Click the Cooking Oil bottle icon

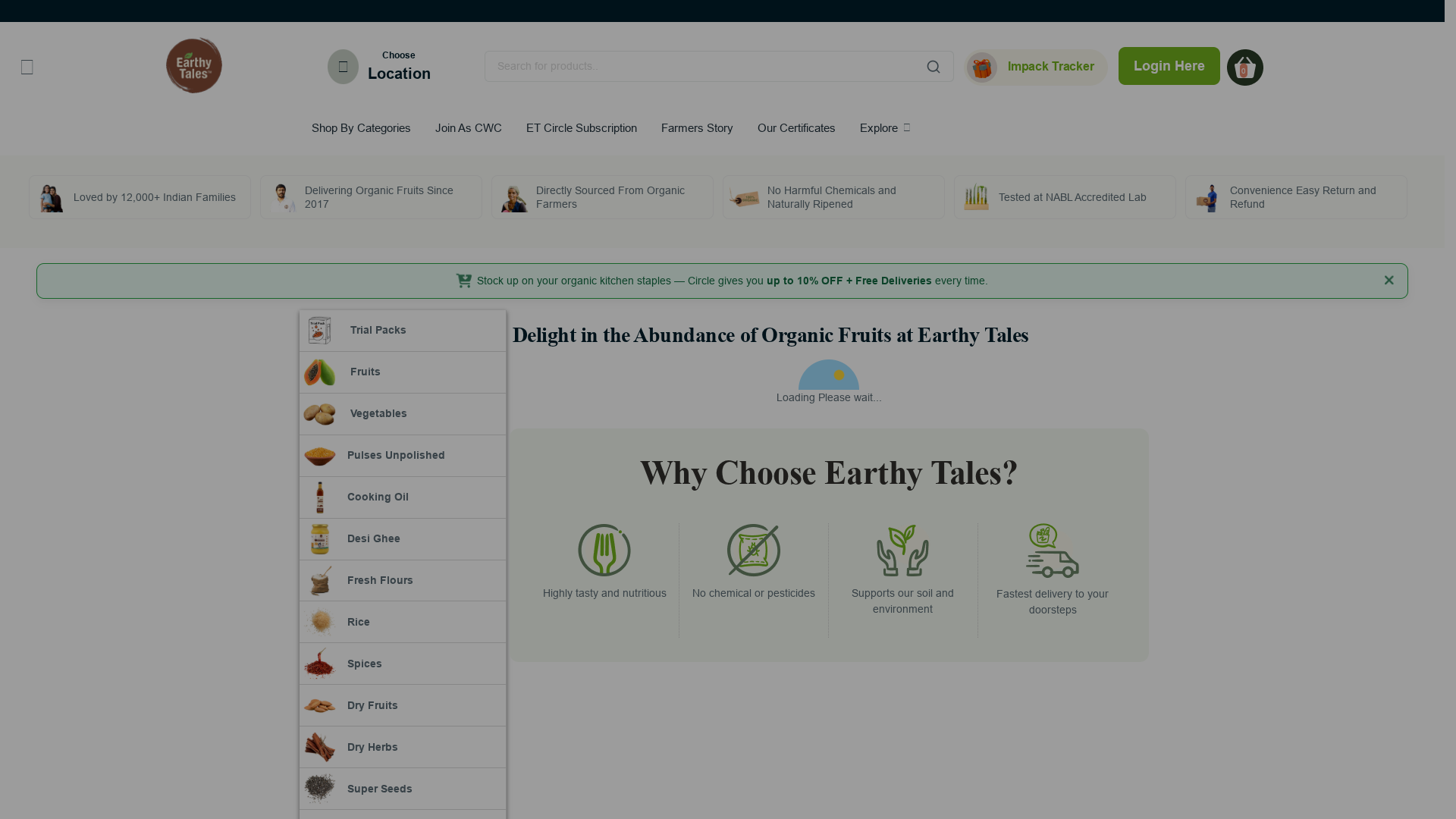319,497
